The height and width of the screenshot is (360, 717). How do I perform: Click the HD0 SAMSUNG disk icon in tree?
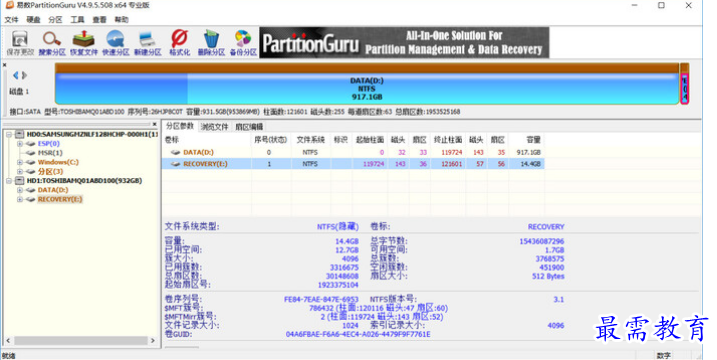coord(20,134)
